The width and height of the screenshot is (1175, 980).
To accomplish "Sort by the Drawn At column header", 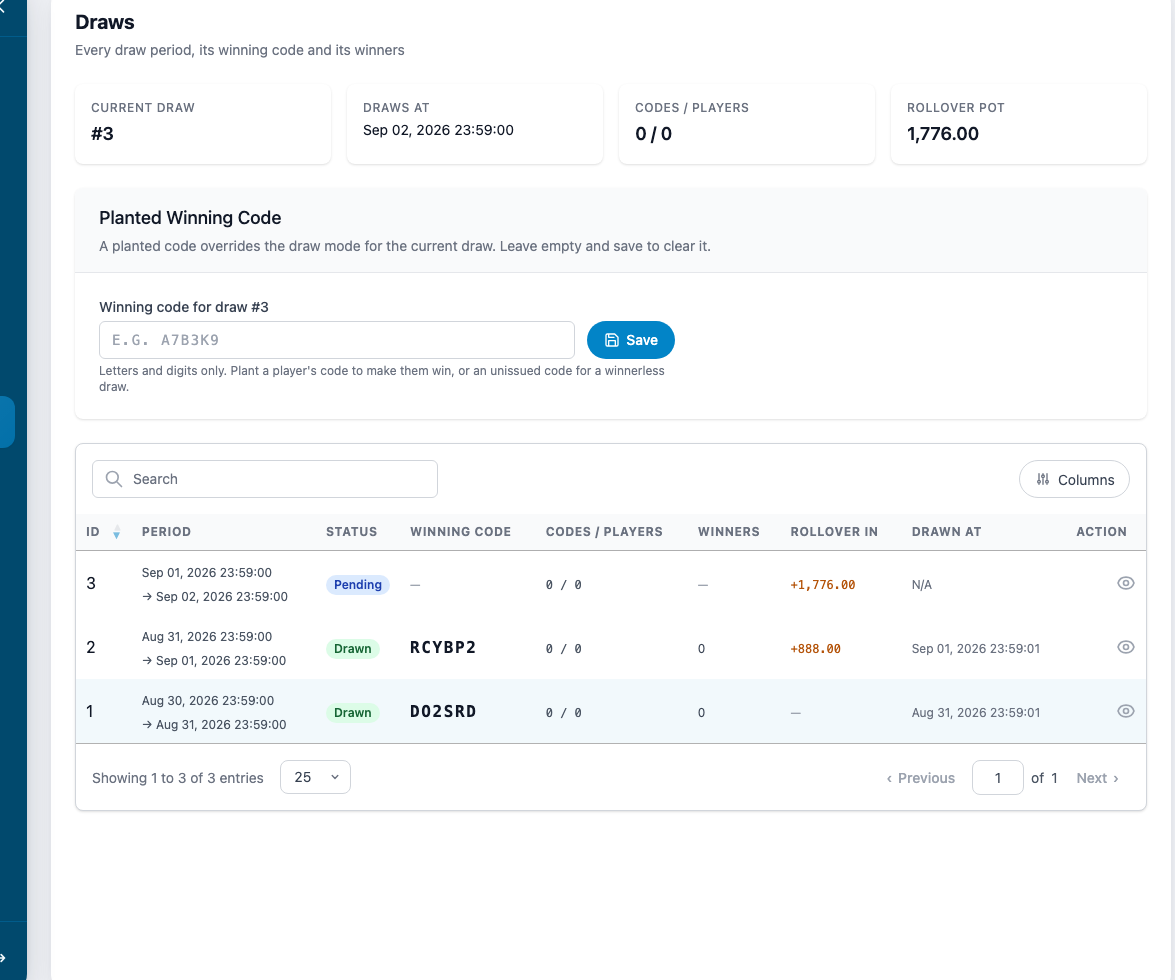I will (946, 532).
